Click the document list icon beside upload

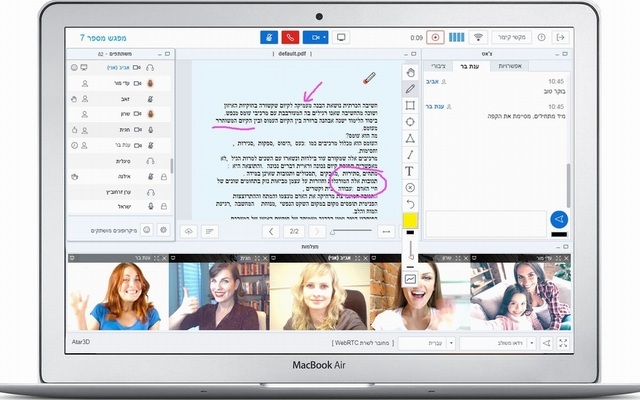click(x=210, y=231)
